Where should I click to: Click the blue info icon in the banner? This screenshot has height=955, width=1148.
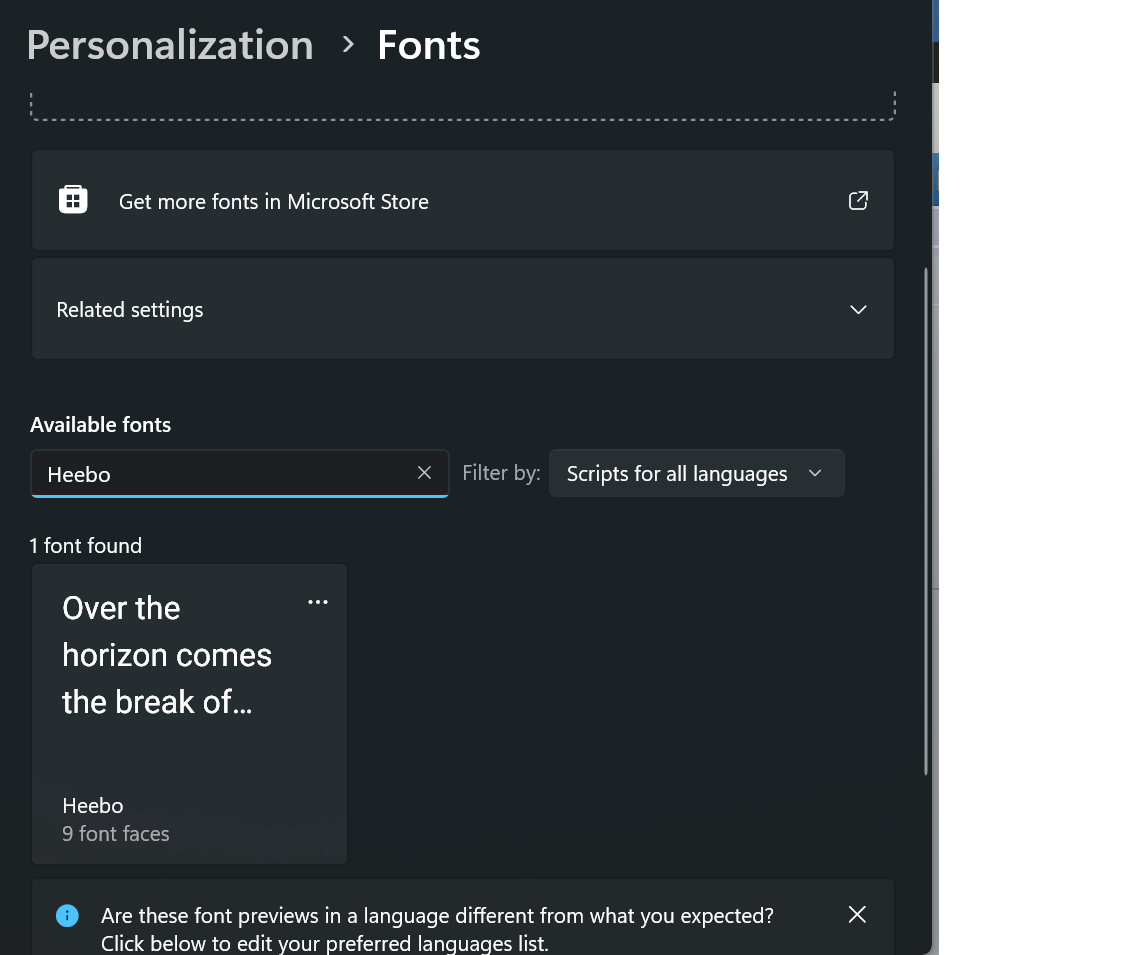(x=67, y=915)
